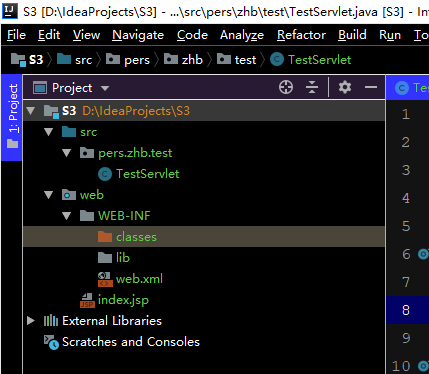The image size is (429, 374).
Task: Hide the Project panel with minus icon
Action: point(371,87)
